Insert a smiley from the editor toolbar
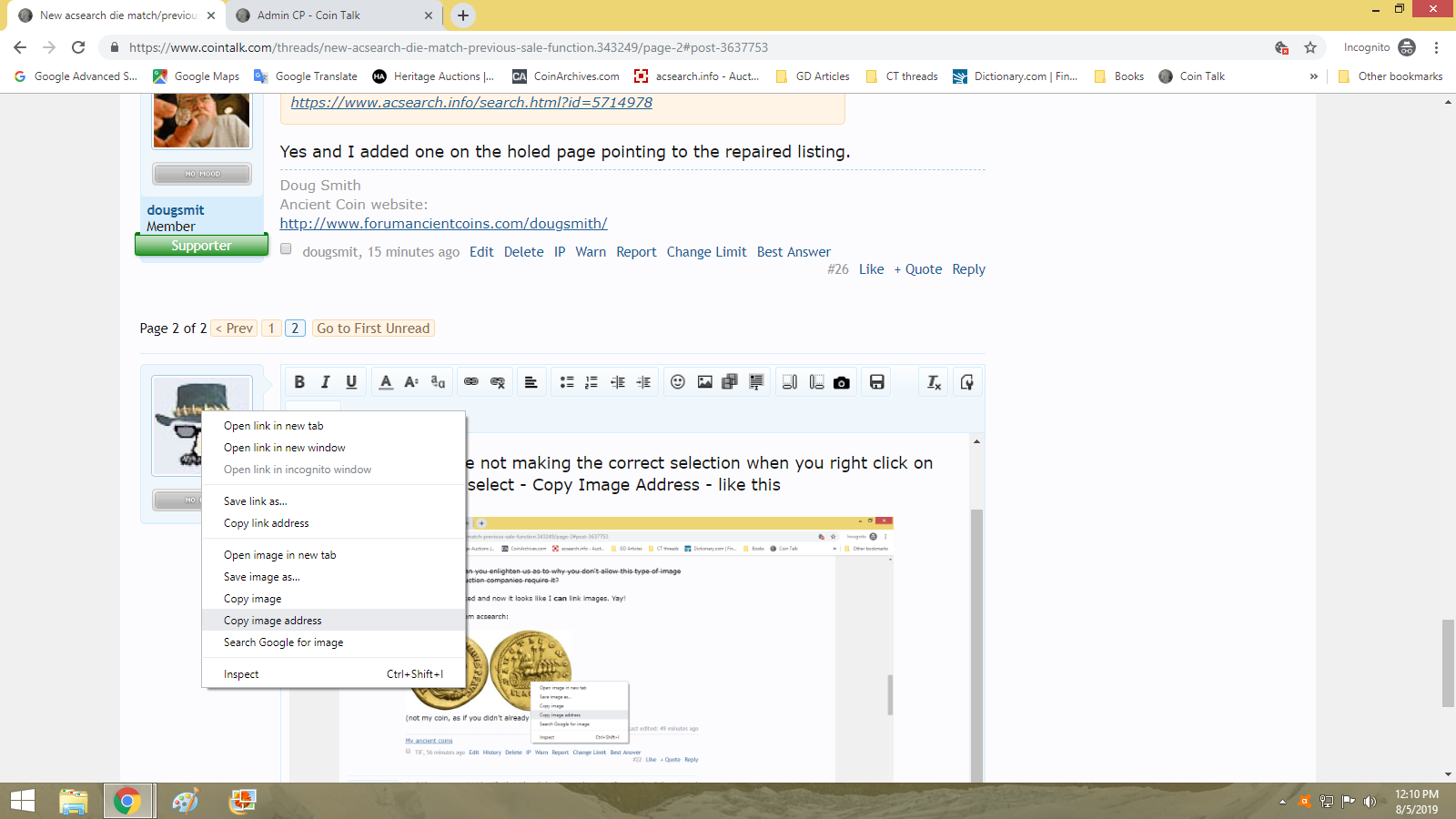 678,382
